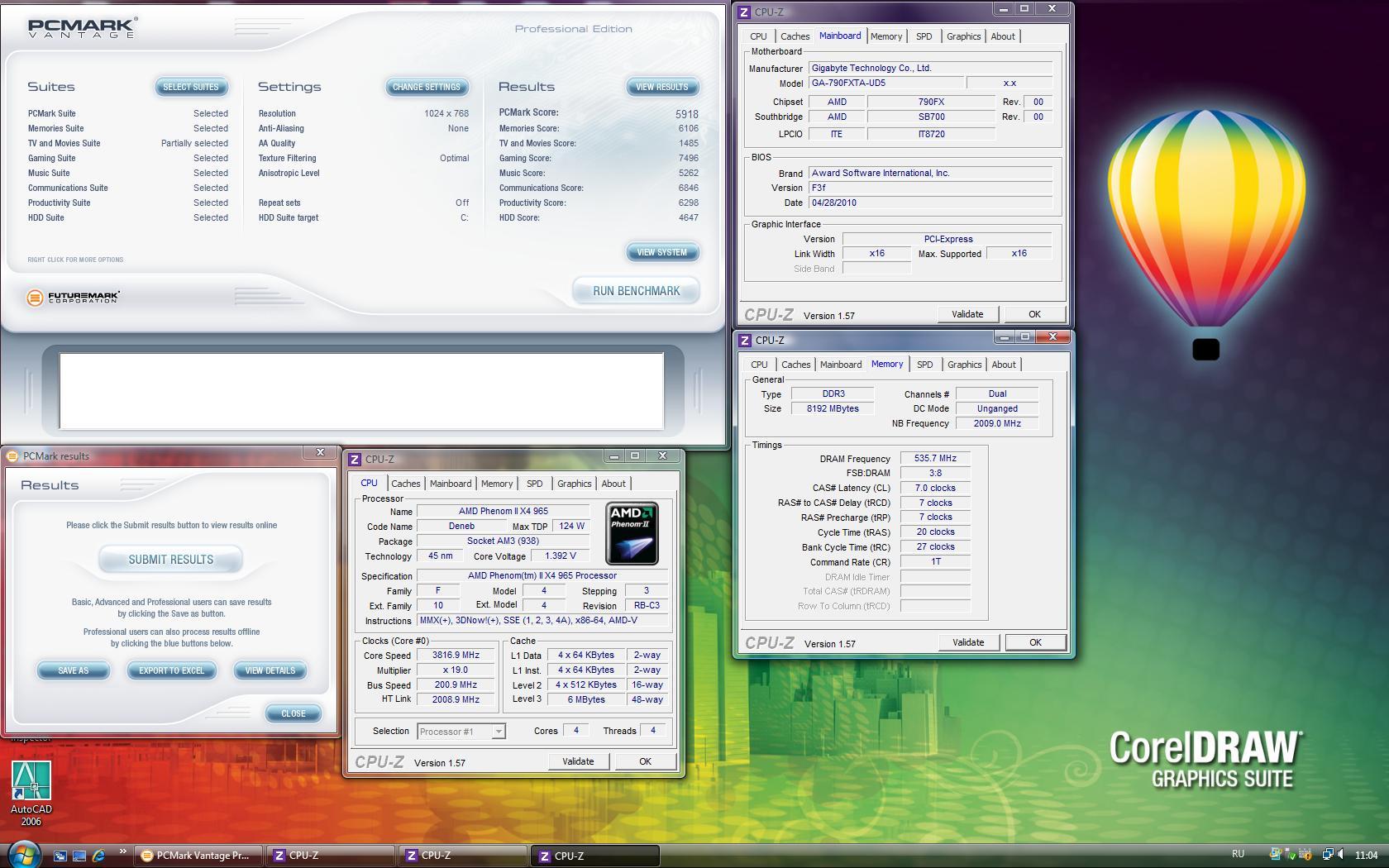1389x868 pixels.
Task: Click the HDD Suite target setting row
Action: (364, 217)
